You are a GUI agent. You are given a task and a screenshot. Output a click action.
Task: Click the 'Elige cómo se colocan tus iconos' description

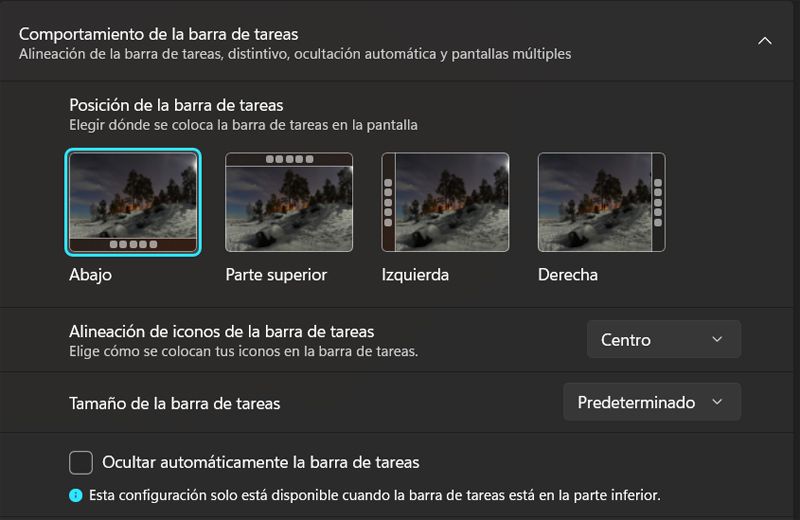point(243,351)
